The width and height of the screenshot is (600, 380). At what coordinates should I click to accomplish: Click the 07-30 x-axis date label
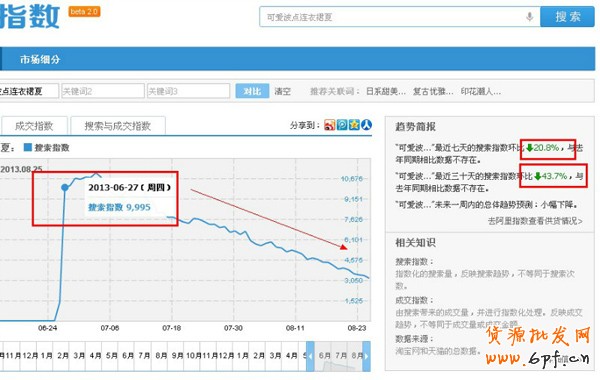click(233, 328)
